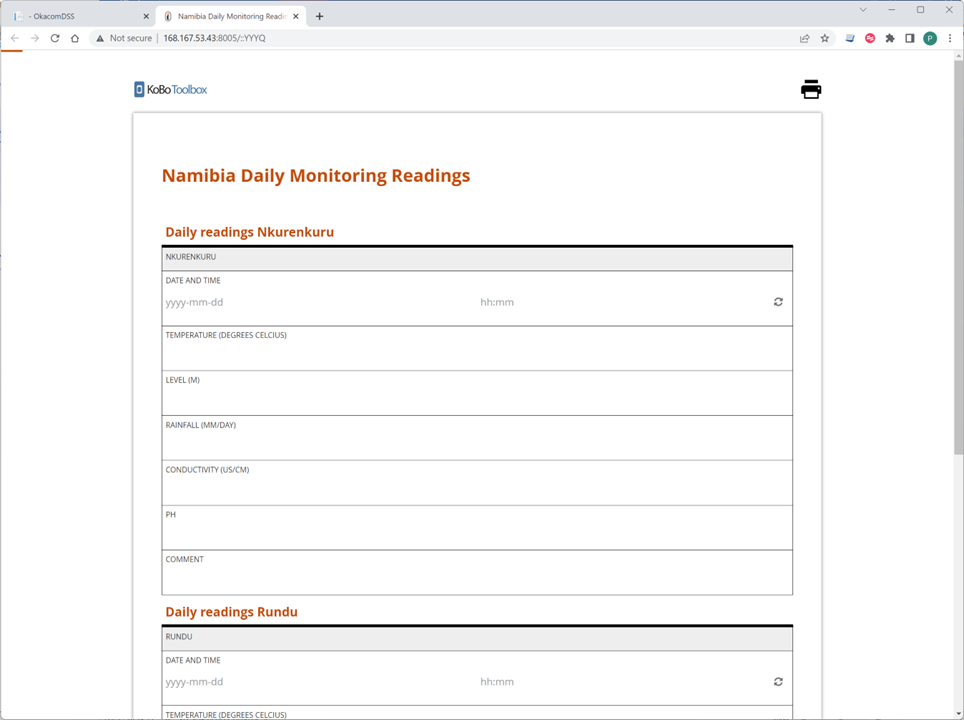The width and height of the screenshot is (964, 720).
Task: Click the red extension icon
Action: pyautogui.click(x=870, y=38)
